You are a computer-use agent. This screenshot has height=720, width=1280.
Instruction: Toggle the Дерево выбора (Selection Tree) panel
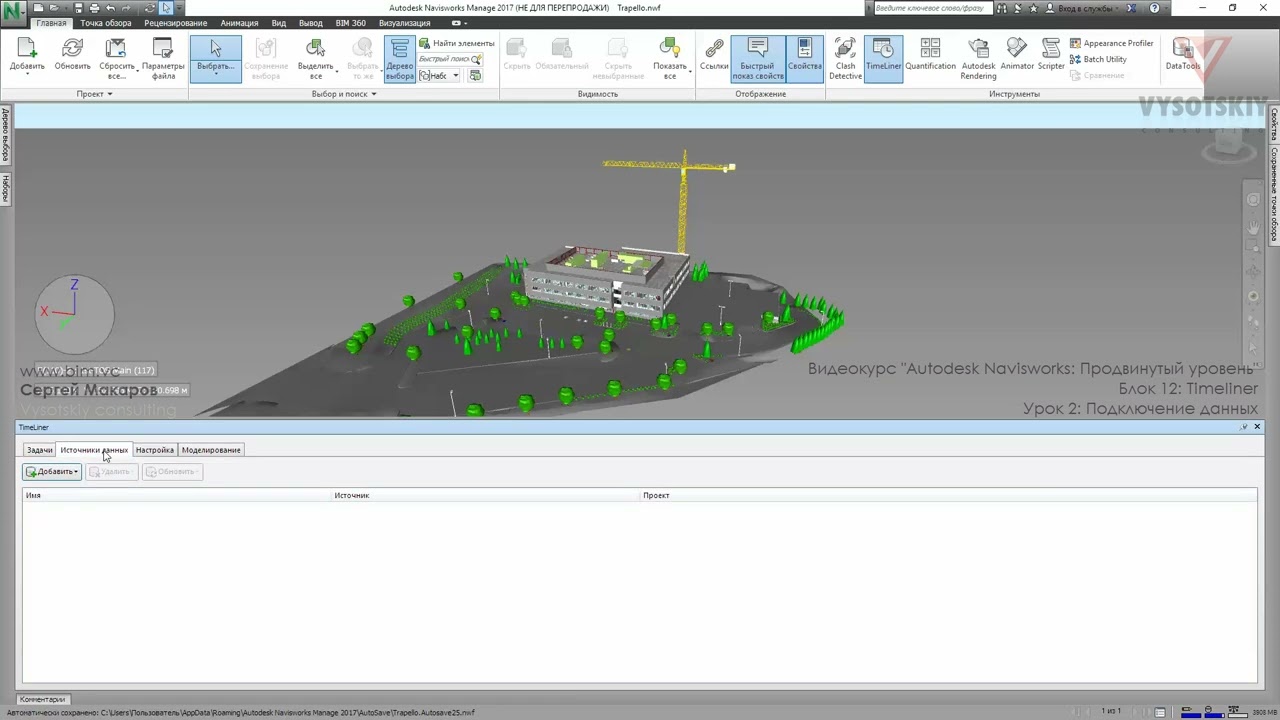399,58
